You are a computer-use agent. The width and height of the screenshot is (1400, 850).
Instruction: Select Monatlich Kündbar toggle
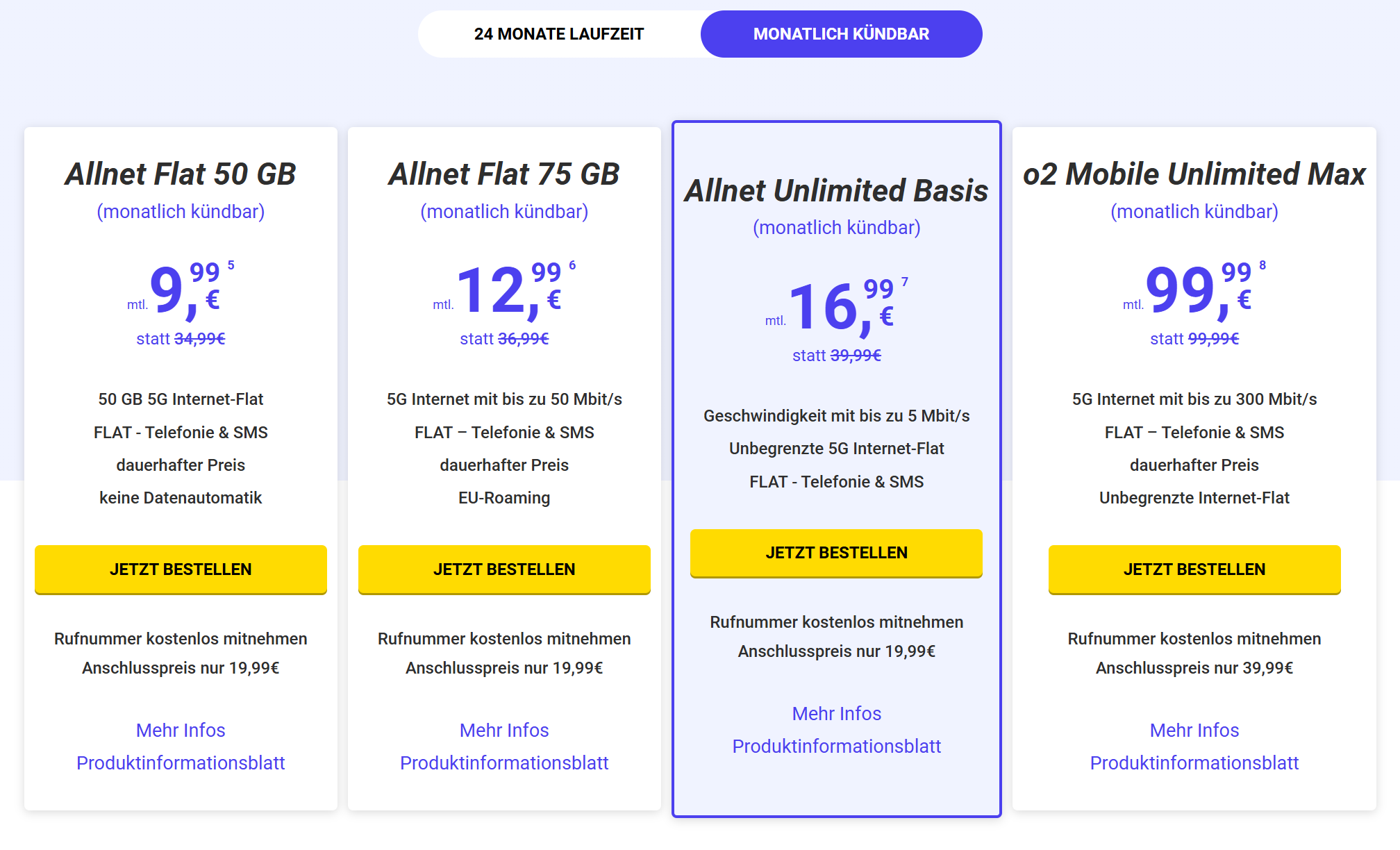[x=841, y=34]
